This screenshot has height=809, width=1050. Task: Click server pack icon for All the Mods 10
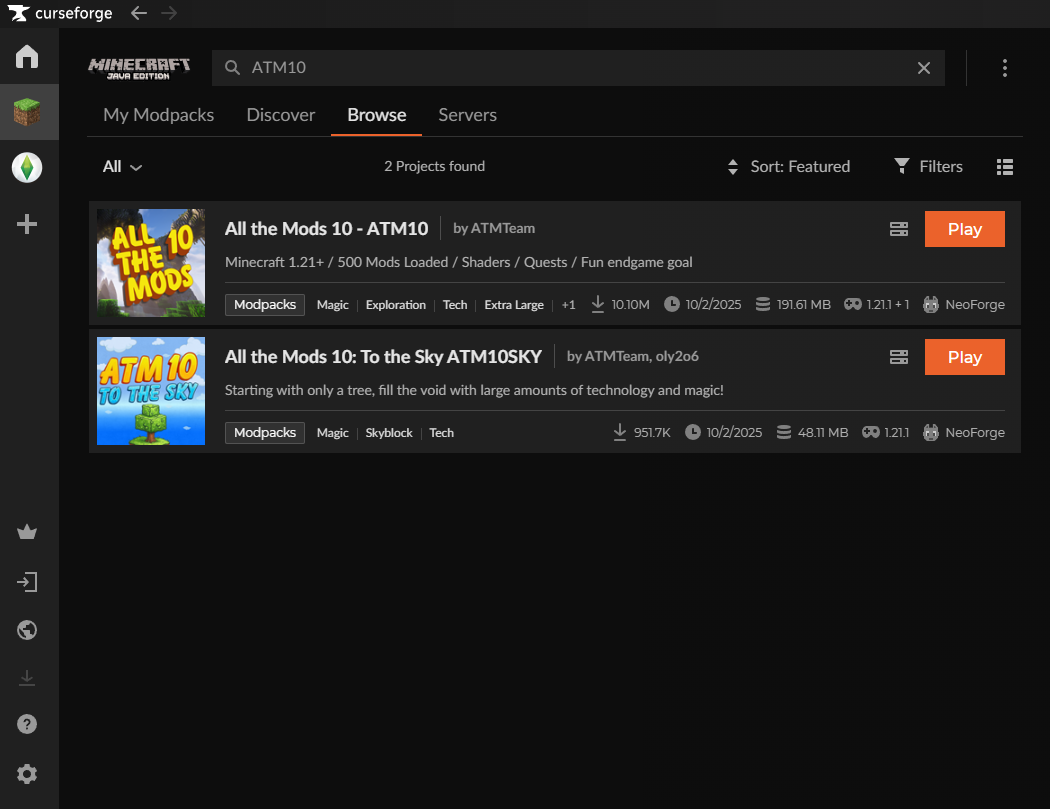coord(898,229)
